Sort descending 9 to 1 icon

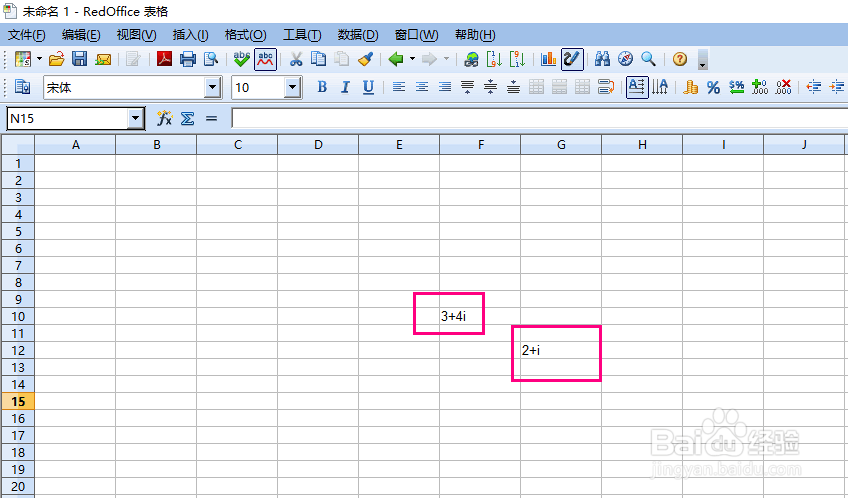(518, 59)
